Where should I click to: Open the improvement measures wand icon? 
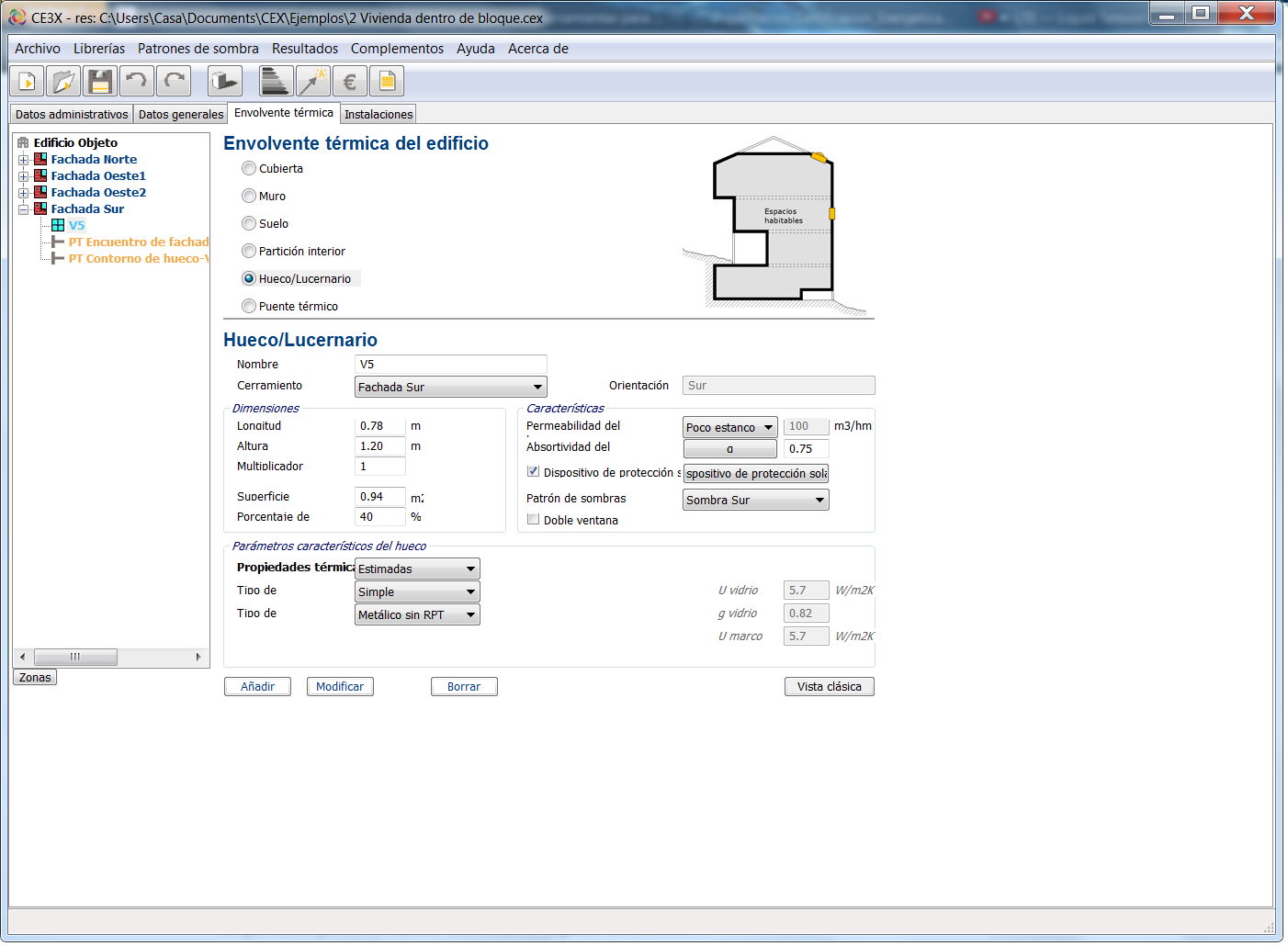(312, 82)
